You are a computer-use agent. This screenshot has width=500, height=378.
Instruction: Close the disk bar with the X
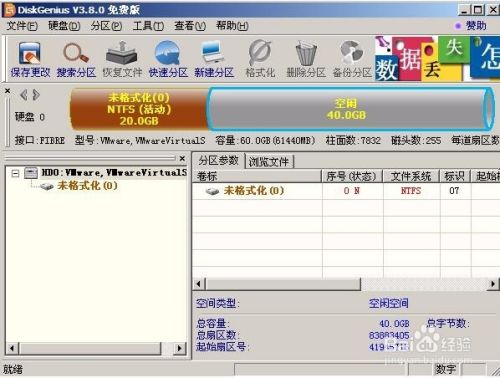pos(8,91)
